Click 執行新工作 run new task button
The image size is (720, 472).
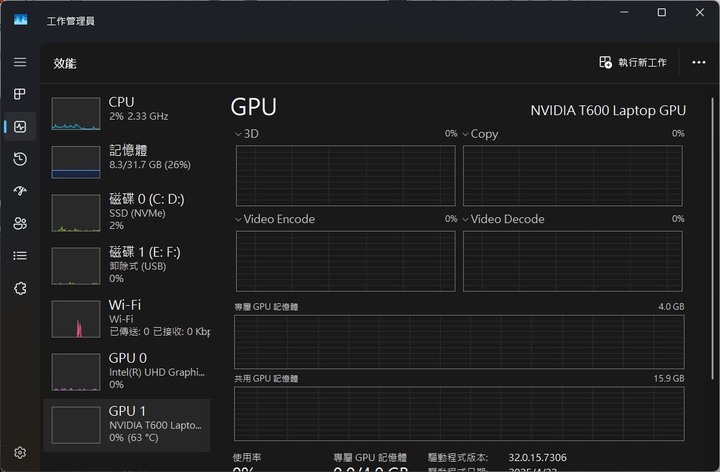tap(633, 62)
